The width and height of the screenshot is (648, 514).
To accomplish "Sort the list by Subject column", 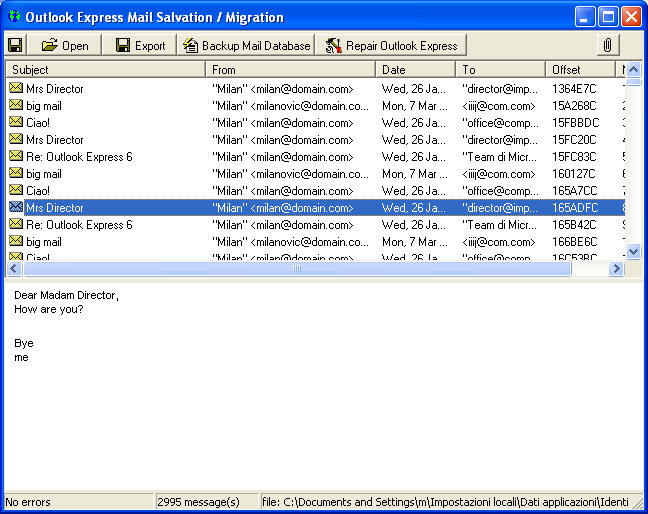I will tap(105, 69).
